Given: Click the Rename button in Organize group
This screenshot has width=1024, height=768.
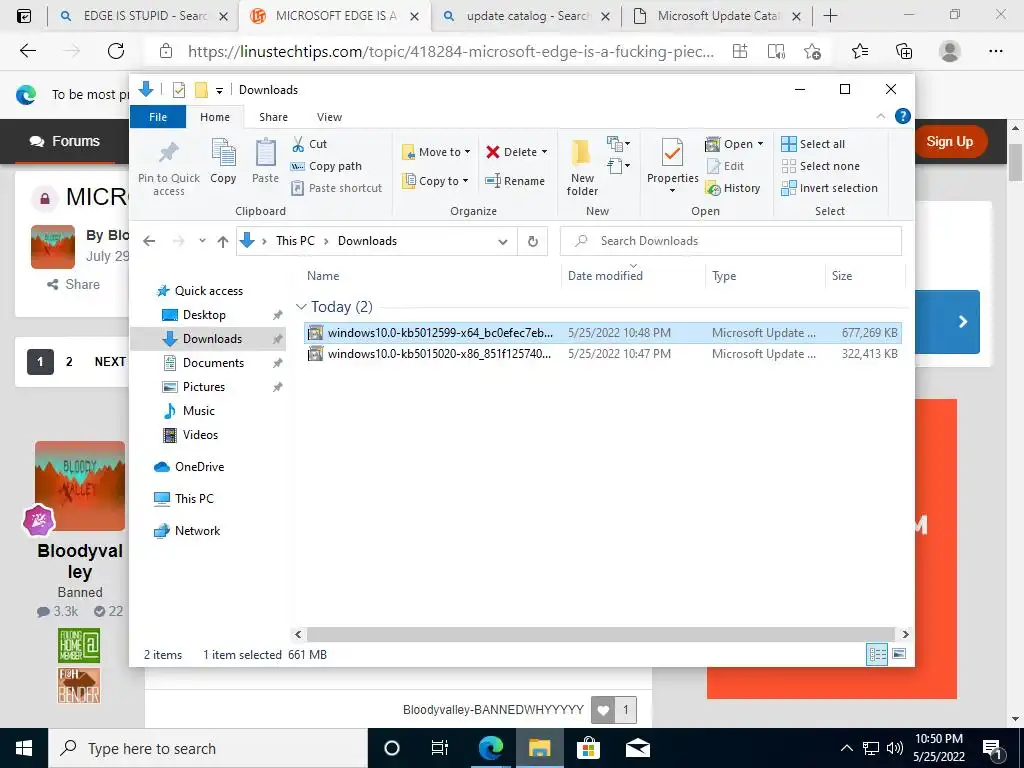Looking at the screenshot, I should coord(515,181).
